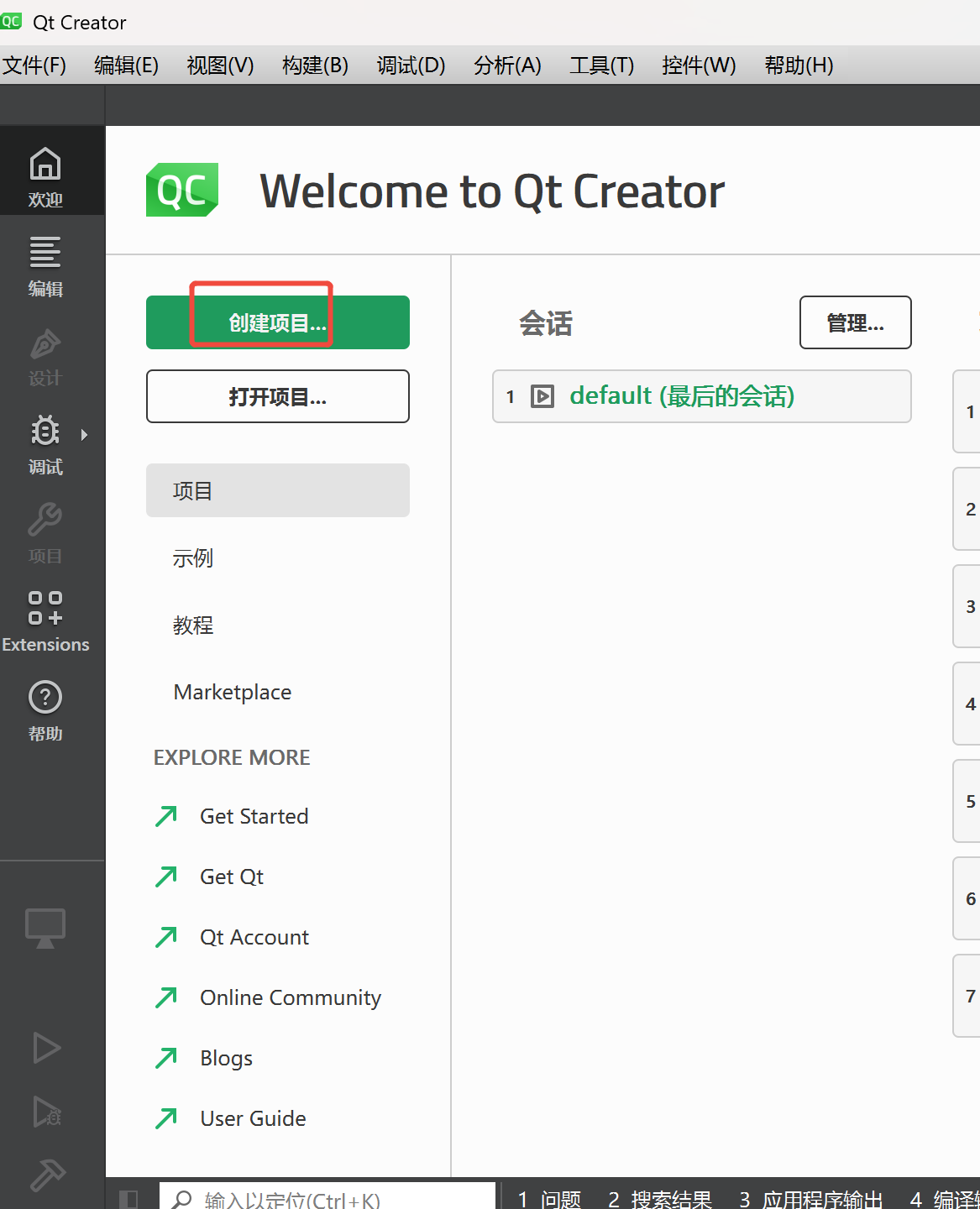Click the arrow icon beside Online Community
The image size is (980, 1209).
pos(166,997)
